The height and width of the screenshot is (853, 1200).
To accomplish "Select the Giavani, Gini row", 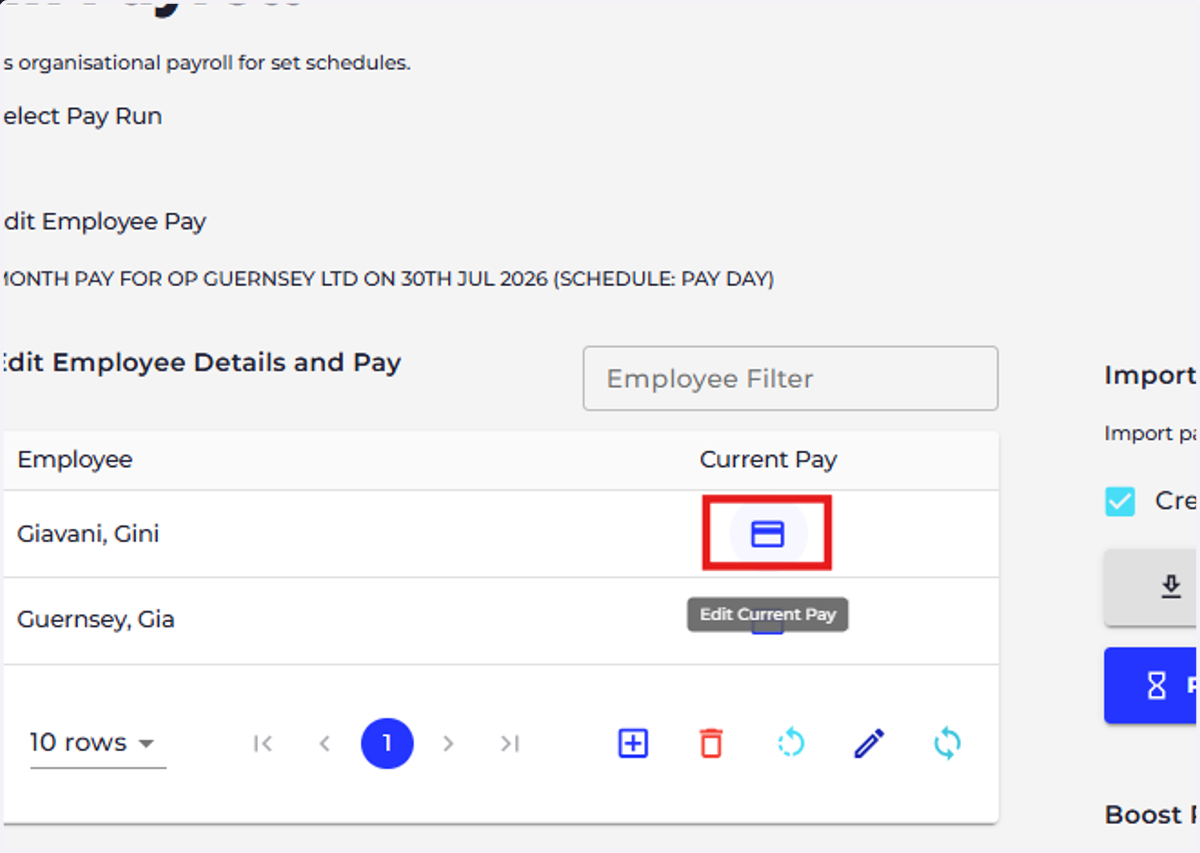I will [x=500, y=534].
